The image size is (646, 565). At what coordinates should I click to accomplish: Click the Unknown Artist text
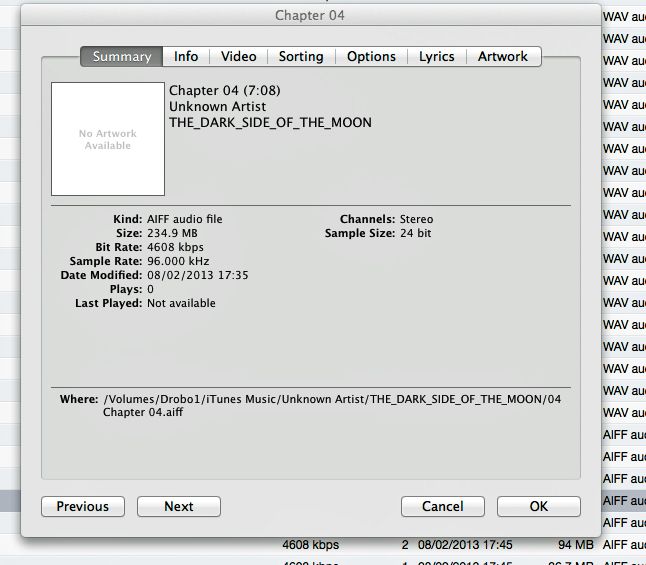point(218,106)
